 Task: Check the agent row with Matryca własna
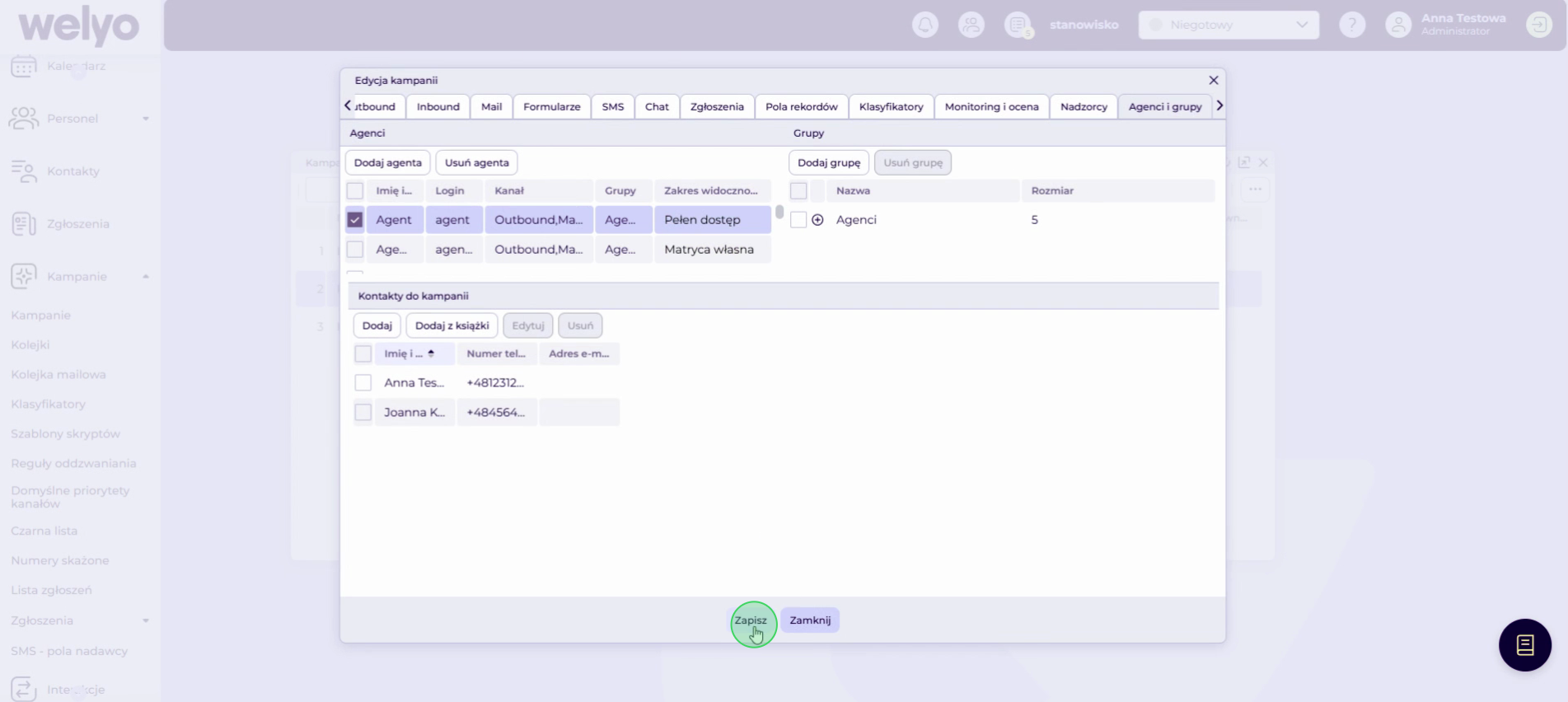click(355, 250)
